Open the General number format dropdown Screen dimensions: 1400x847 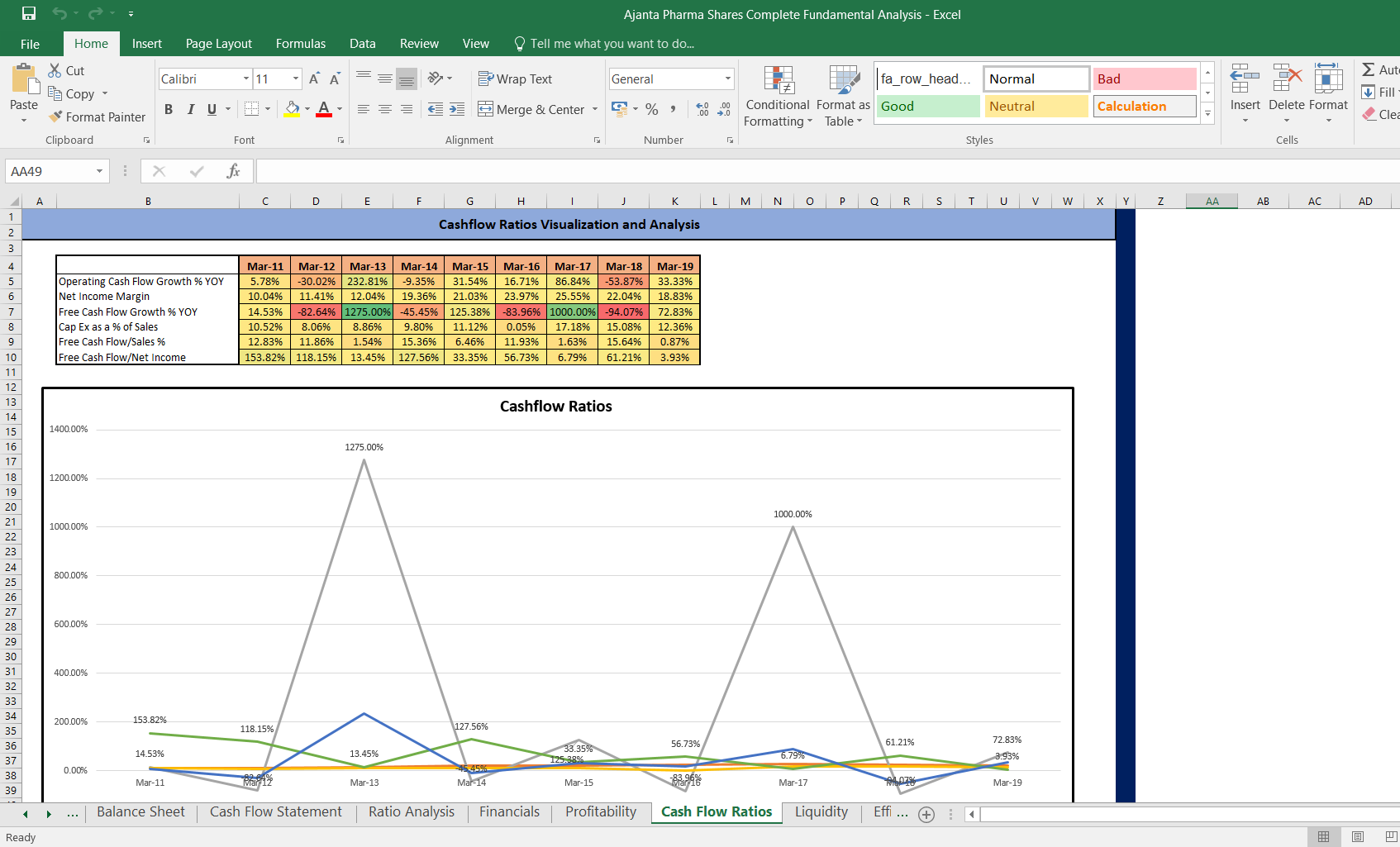(x=728, y=79)
